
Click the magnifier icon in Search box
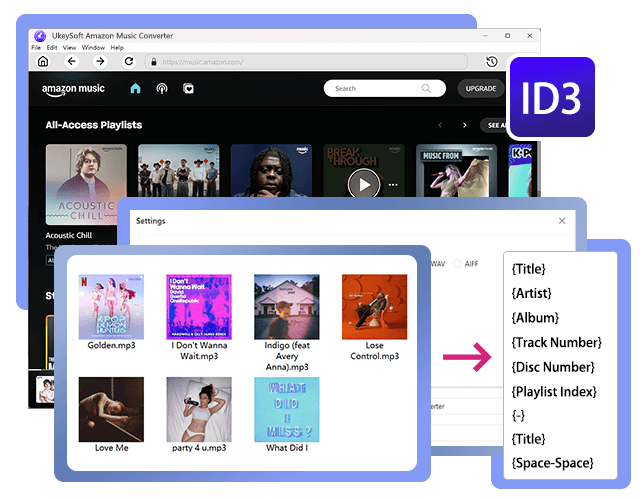[426, 88]
